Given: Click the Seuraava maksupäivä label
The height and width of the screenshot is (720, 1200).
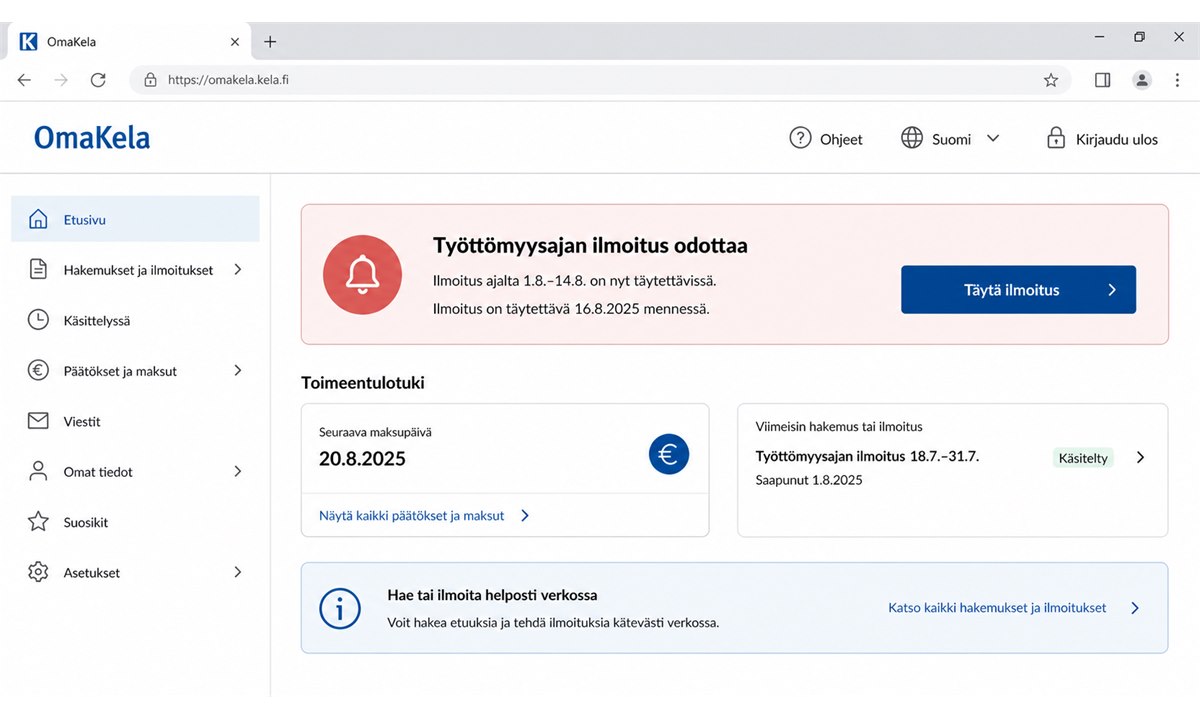Looking at the screenshot, I should pyautogui.click(x=375, y=433).
